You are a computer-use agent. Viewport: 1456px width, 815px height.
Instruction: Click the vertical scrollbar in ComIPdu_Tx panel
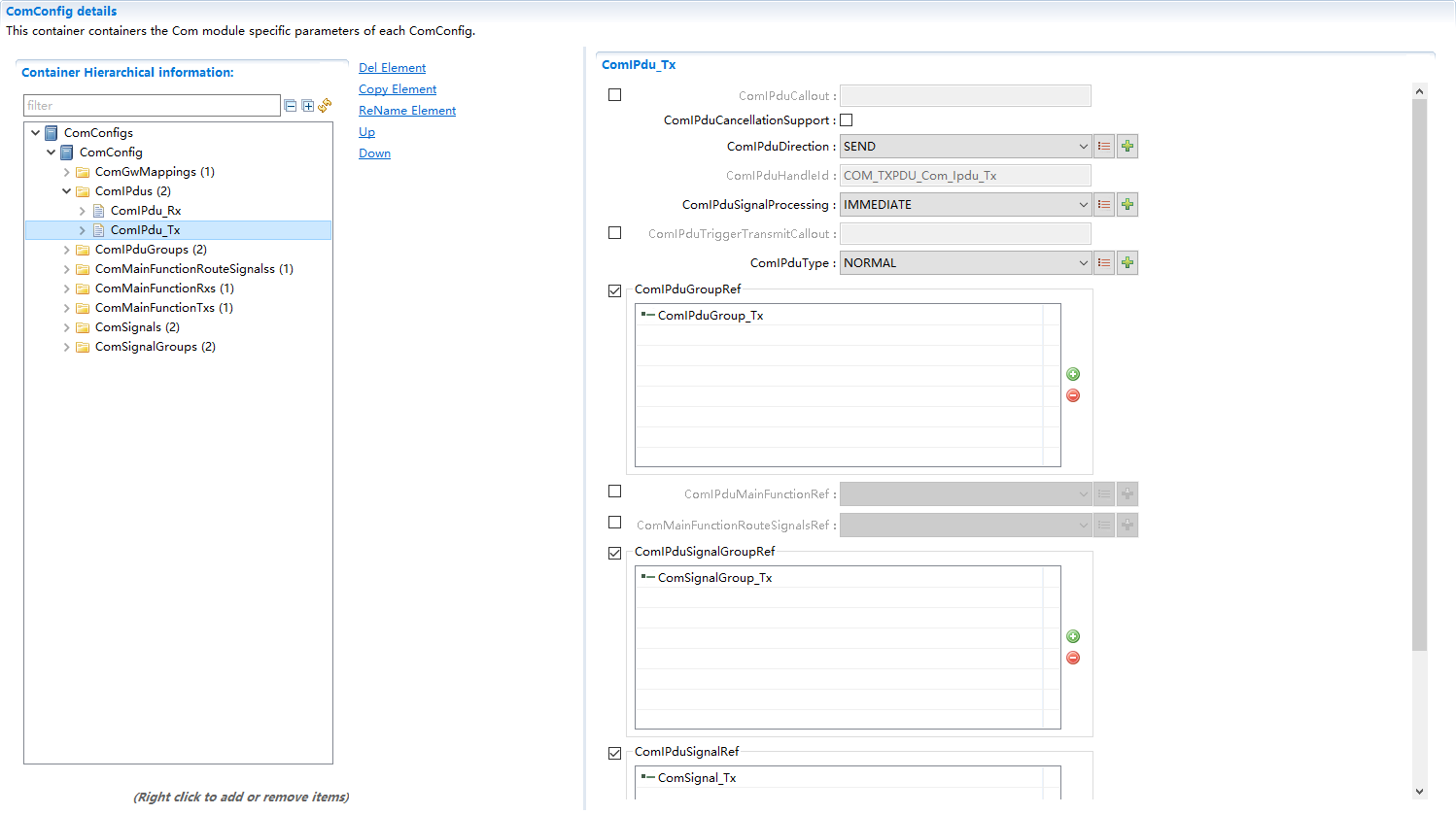click(1419, 374)
